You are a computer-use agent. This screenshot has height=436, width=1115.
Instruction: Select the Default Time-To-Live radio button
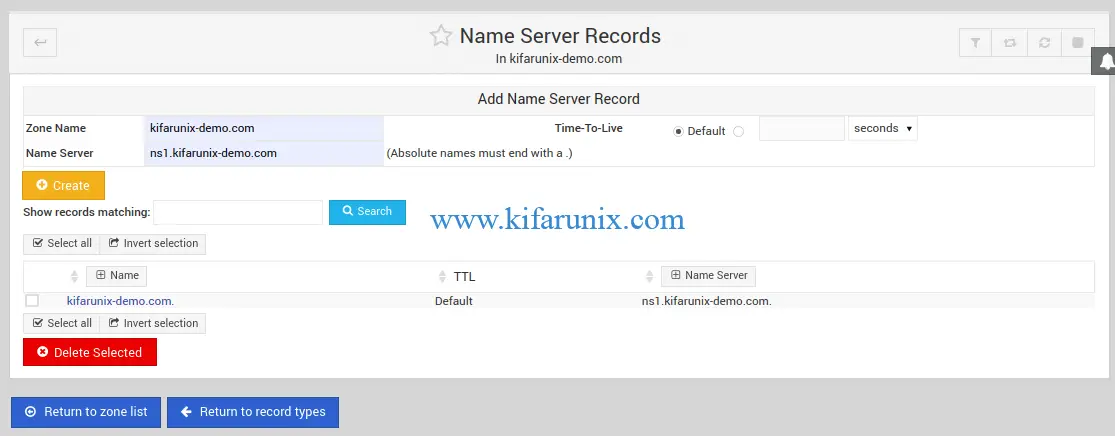678,130
